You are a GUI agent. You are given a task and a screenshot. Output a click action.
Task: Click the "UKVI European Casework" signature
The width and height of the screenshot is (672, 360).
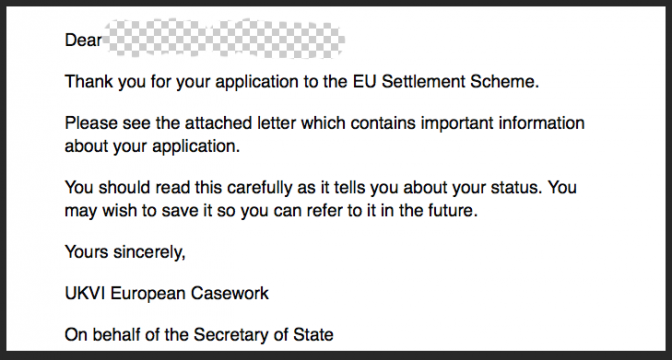point(167,294)
